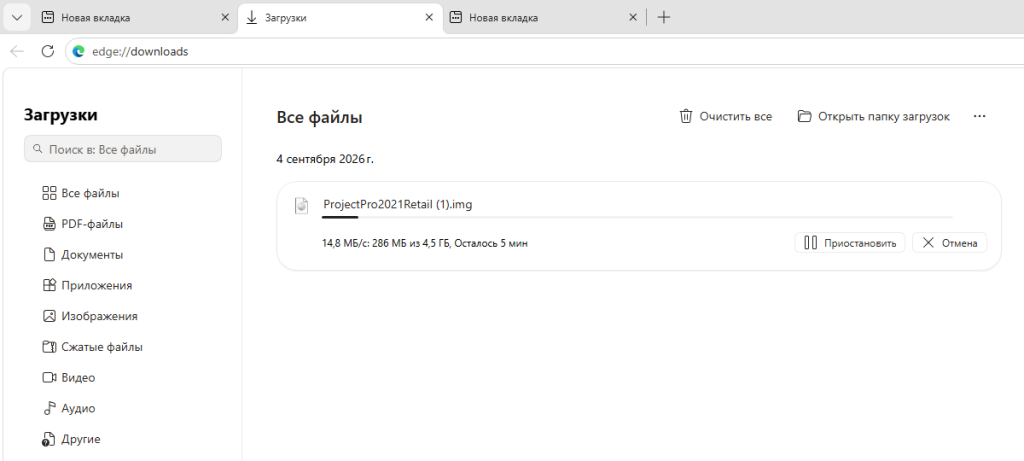Click the Другие file icon
Image resolution: width=1024 pixels, height=461 pixels.
[x=48, y=439]
